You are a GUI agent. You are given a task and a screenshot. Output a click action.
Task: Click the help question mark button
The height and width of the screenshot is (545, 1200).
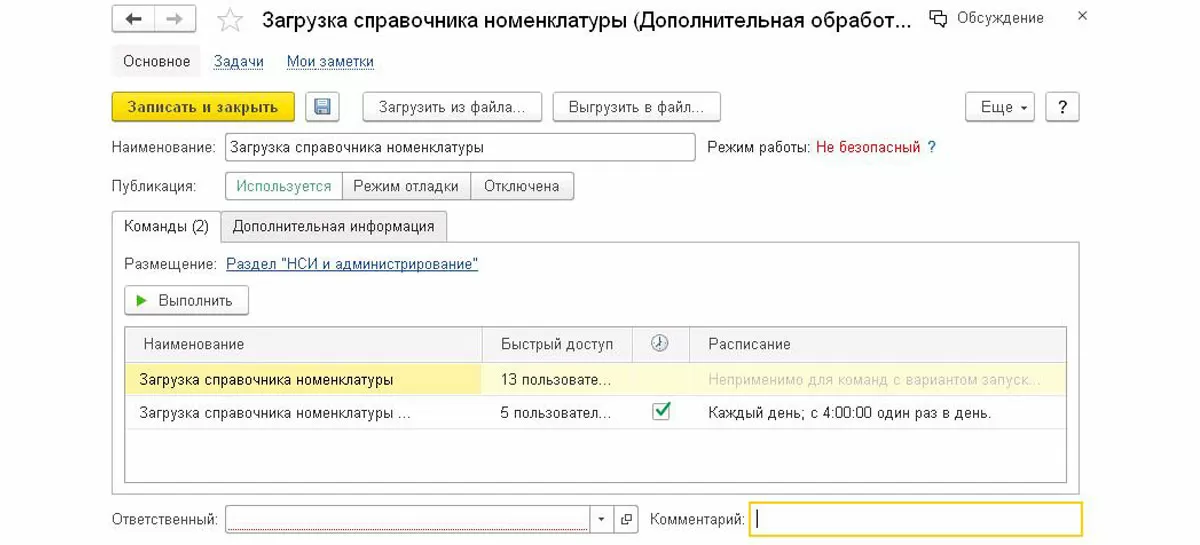(1062, 107)
